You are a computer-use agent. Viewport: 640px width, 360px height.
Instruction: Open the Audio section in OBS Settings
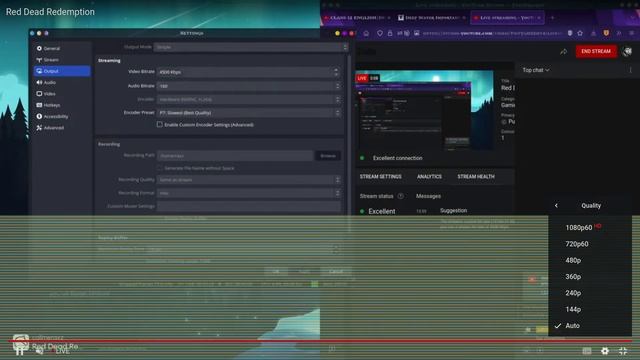pyautogui.click(x=62, y=82)
